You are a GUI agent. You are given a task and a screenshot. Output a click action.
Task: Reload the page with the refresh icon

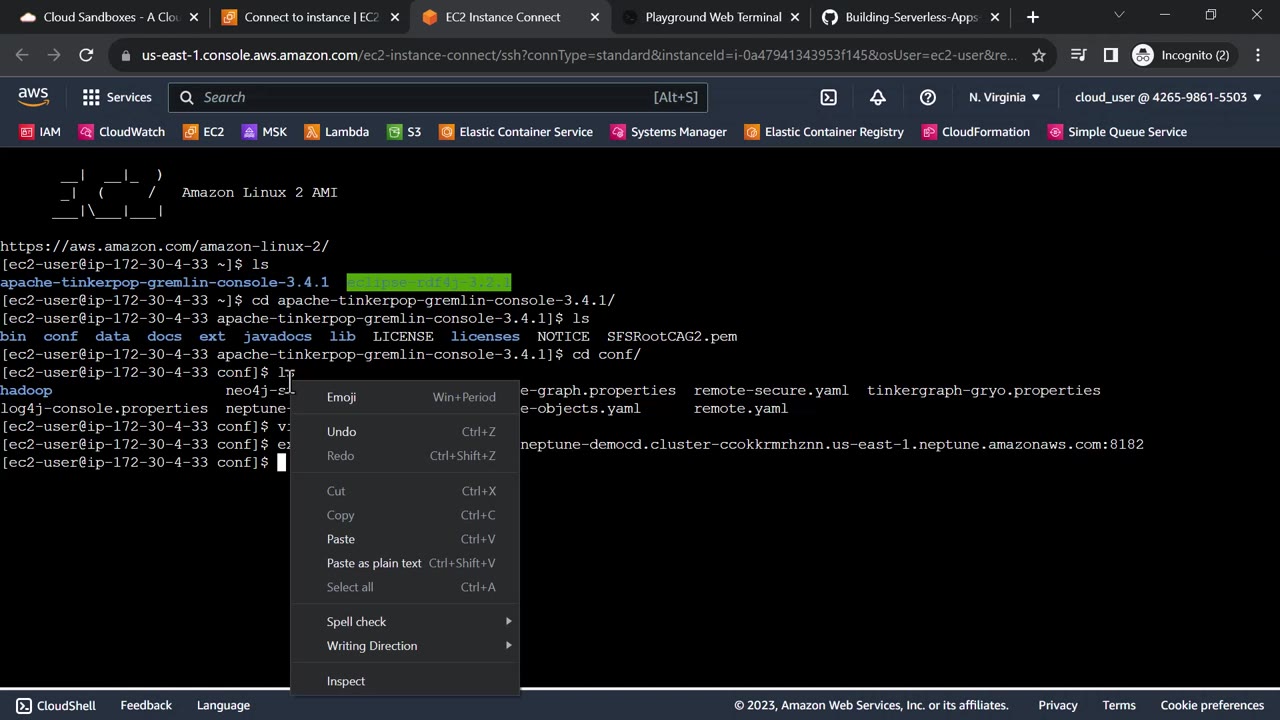[86, 55]
